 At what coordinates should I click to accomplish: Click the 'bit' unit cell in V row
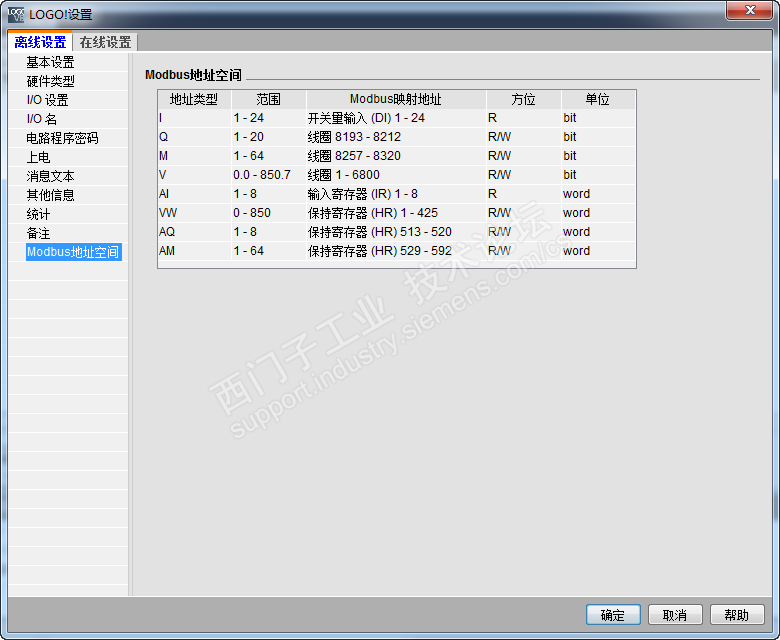(598, 175)
